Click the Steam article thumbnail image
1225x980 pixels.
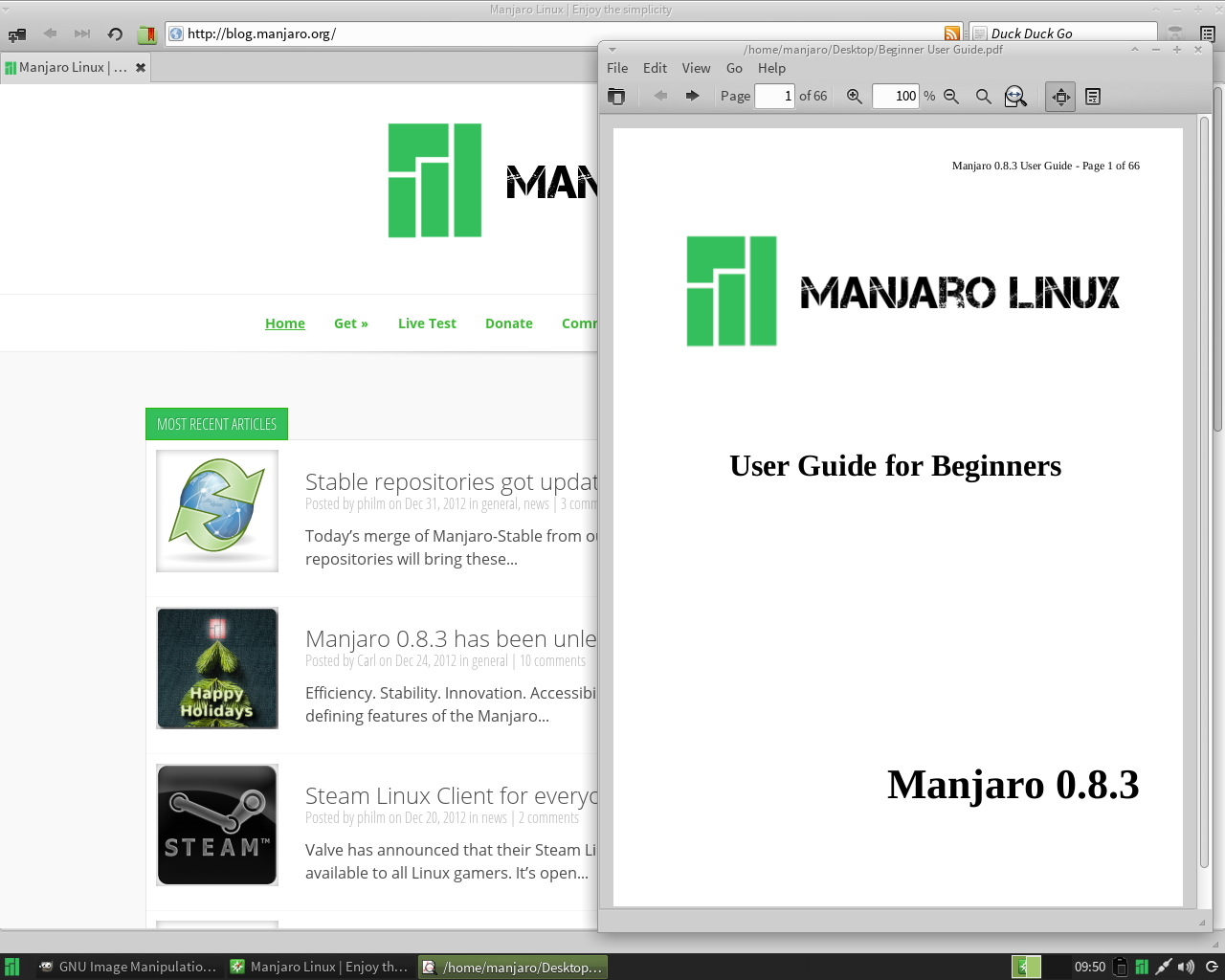point(217,825)
